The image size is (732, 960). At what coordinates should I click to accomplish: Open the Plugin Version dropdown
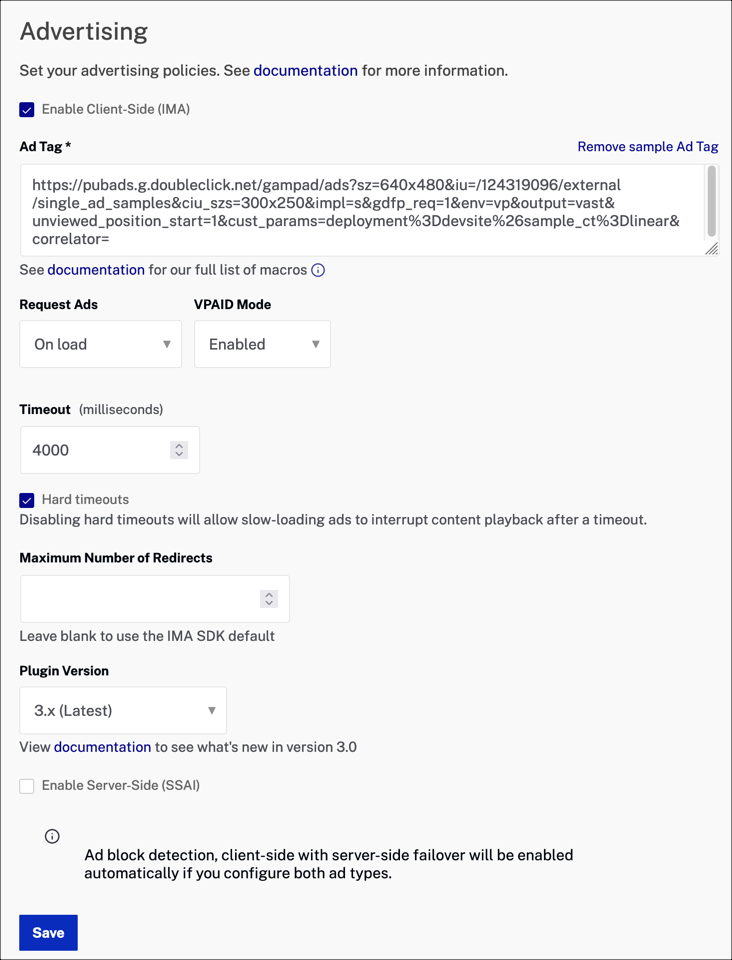[x=123, y=710]
